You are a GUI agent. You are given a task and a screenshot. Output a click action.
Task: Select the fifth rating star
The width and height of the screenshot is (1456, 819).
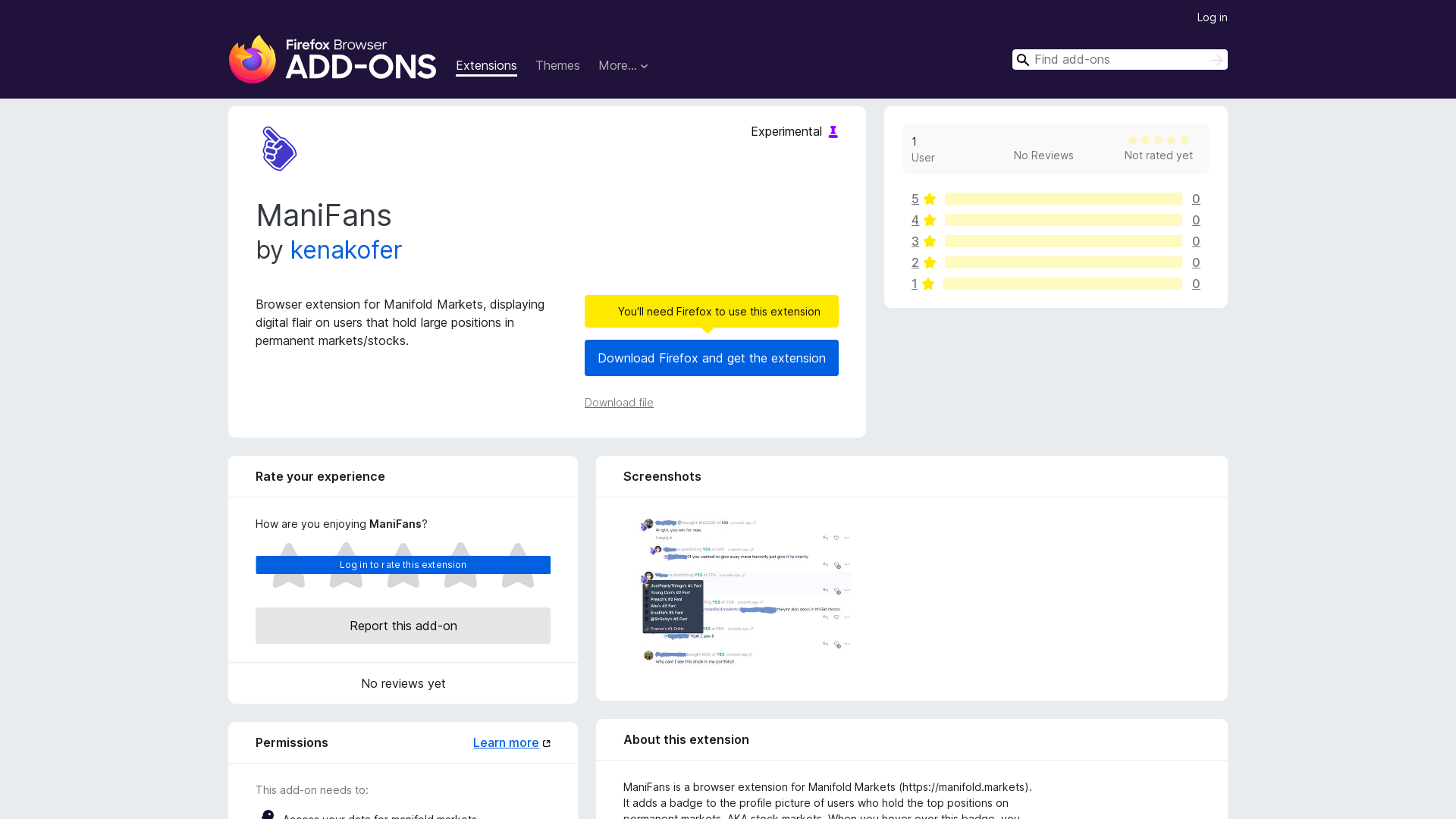coord(518,565)
